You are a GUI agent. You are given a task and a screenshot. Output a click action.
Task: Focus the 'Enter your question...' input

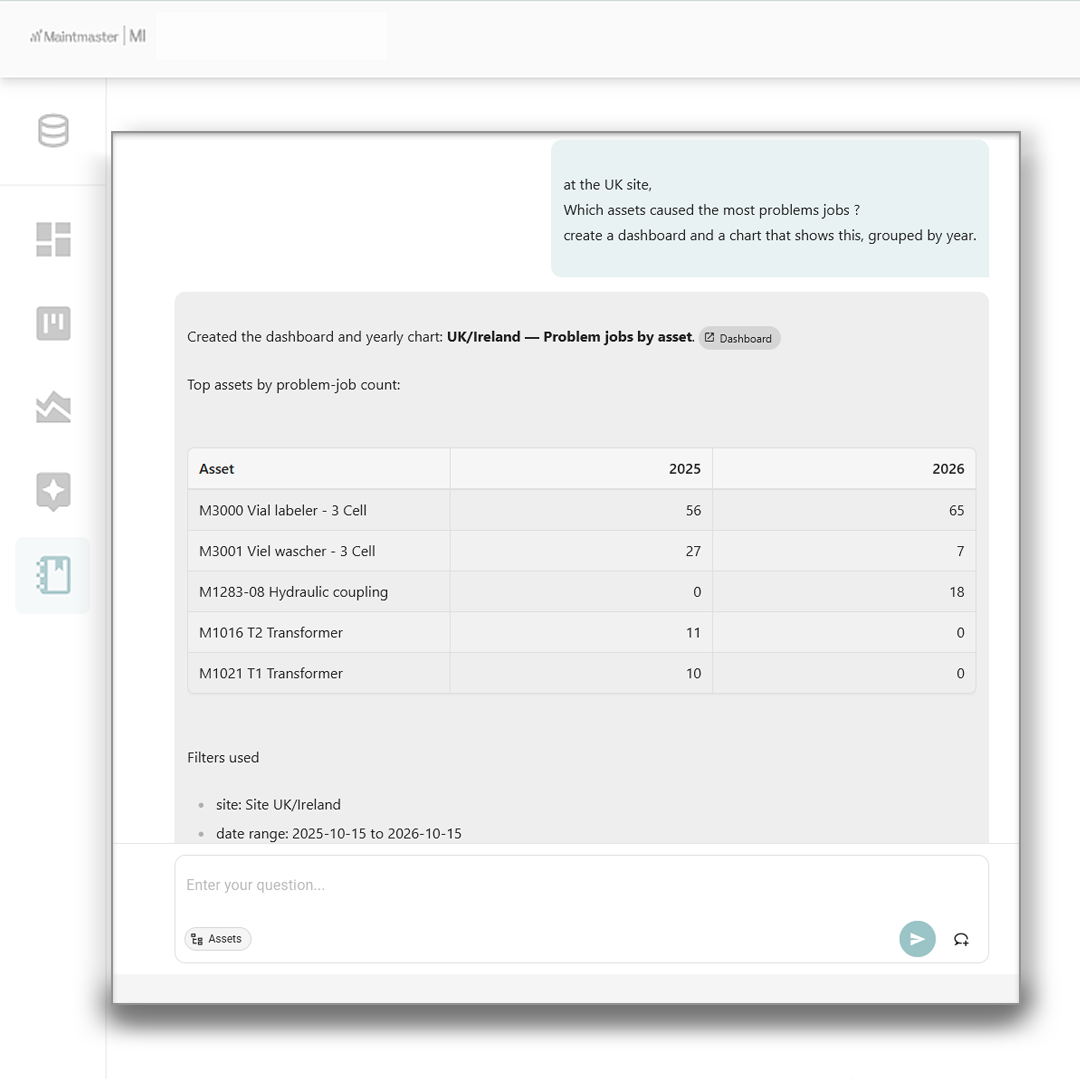click(581, 885)
